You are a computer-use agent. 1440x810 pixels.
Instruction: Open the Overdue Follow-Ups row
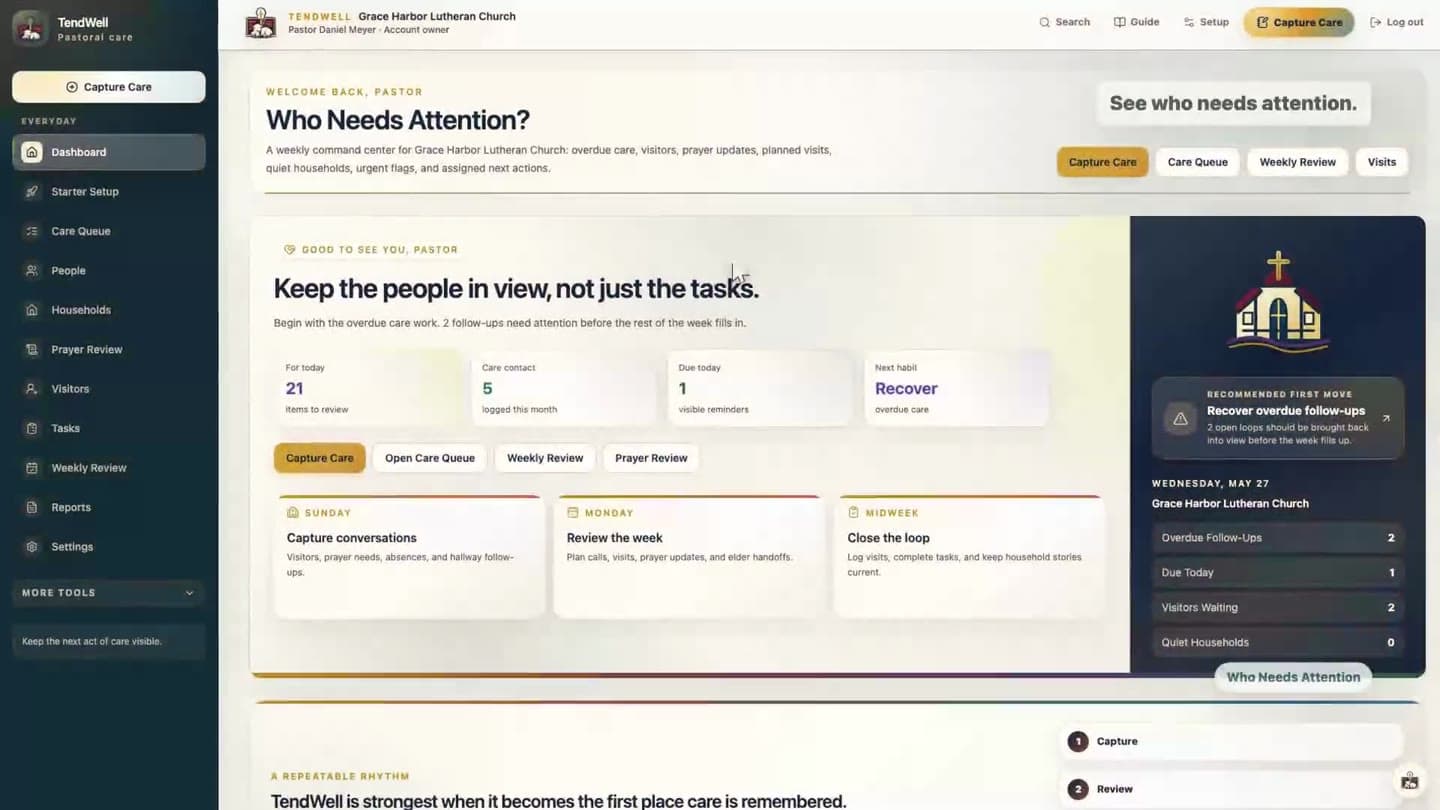1278,538
